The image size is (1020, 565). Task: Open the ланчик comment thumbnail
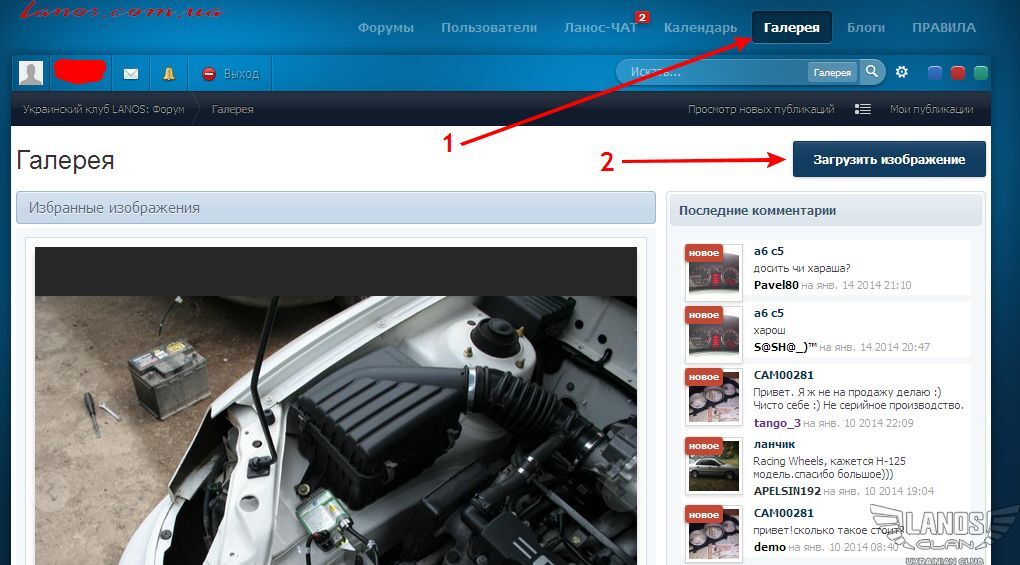(x=714, y=465)
